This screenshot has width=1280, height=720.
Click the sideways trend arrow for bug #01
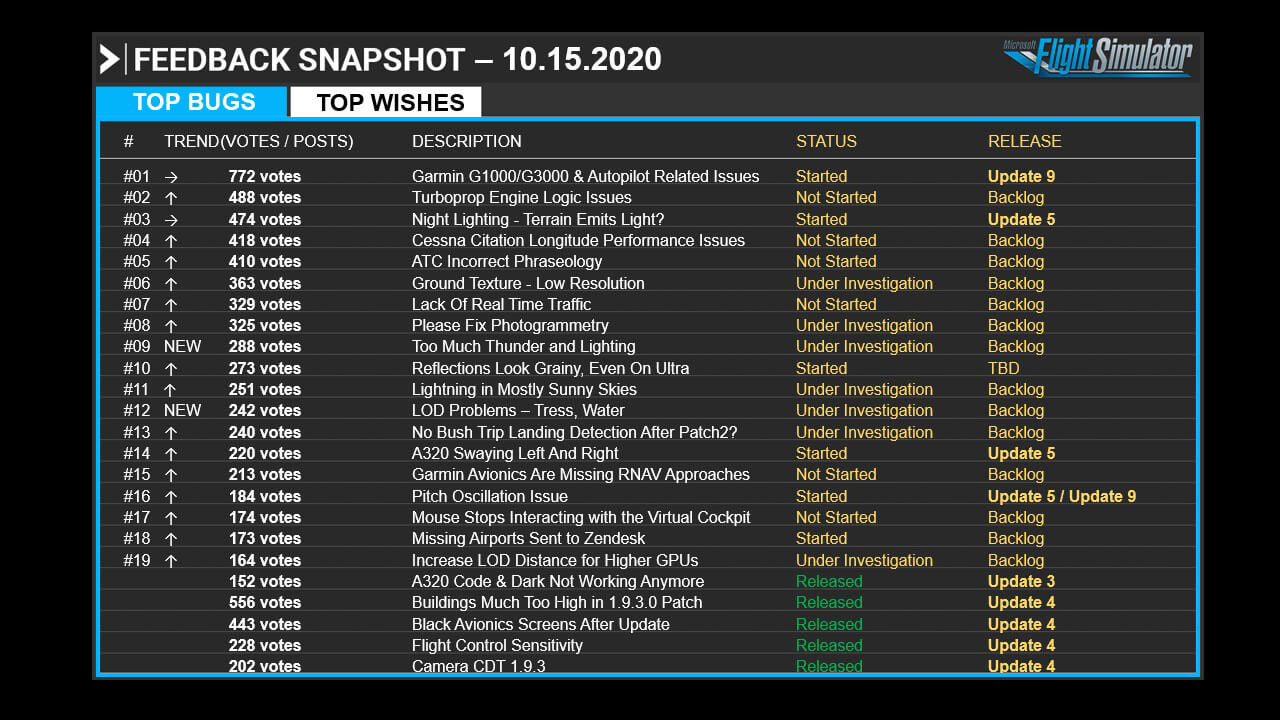pyautogui.click(x=171, y=177)
